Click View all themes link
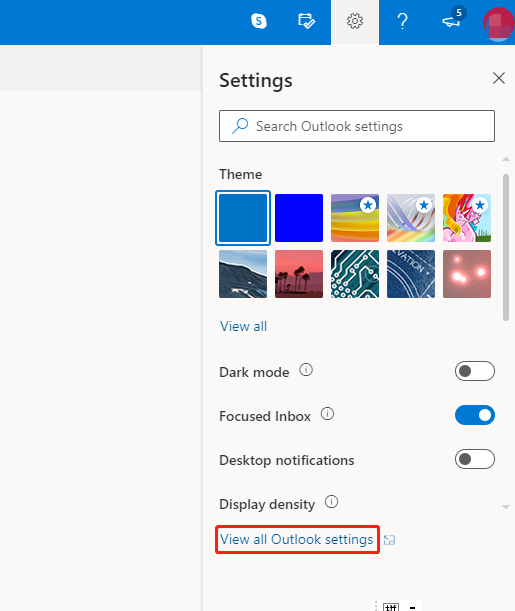The image size is (515, 611). tap(243, 326)
